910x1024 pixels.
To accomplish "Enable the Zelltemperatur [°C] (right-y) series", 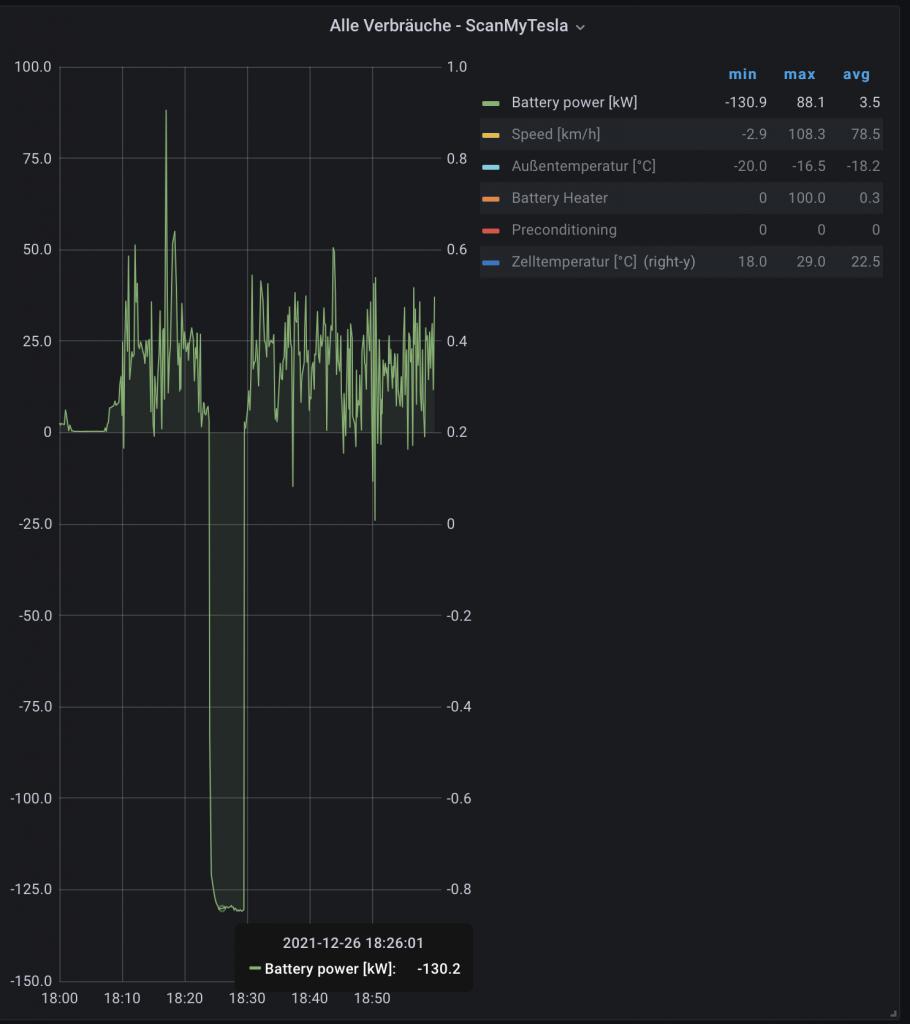I will 603,262.
